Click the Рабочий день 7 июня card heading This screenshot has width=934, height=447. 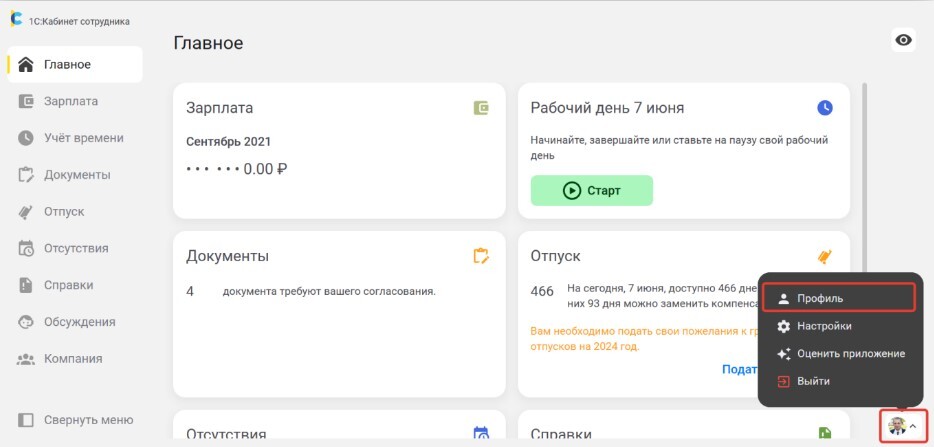click(x=607, y=108)
